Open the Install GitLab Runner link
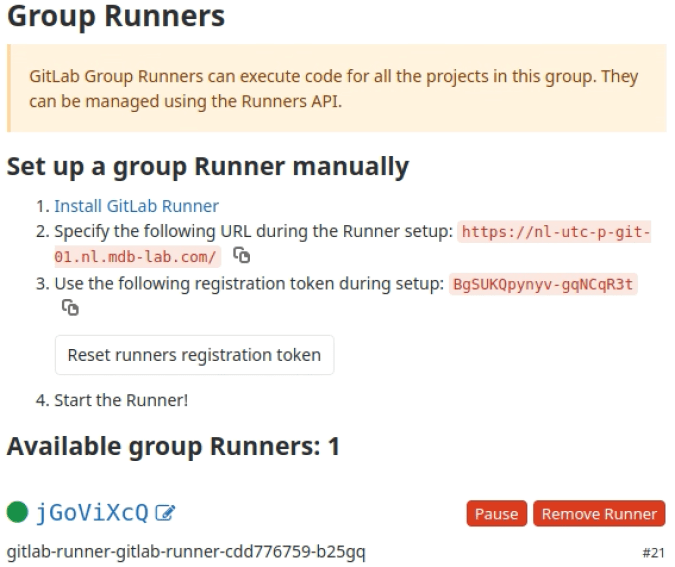 [x=136, y=206]
